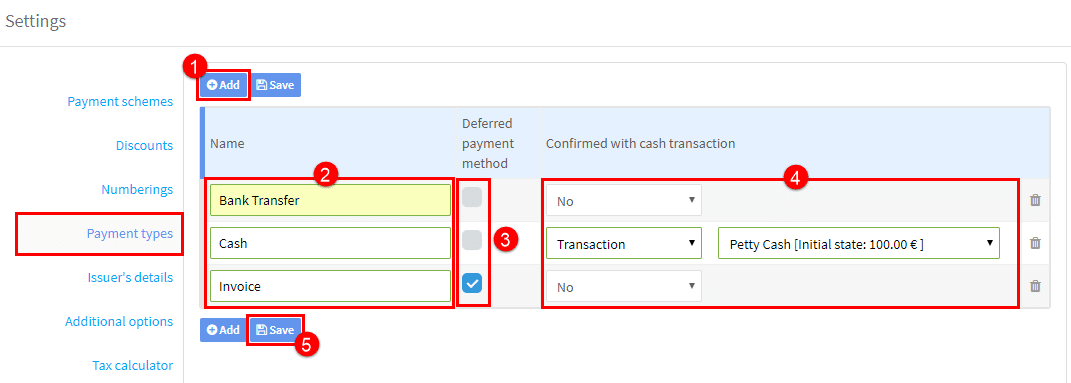This screenshot has height=383, width=1071.
Task: Uncheck deferred payment for Invoice
Action: click(472, 283)
